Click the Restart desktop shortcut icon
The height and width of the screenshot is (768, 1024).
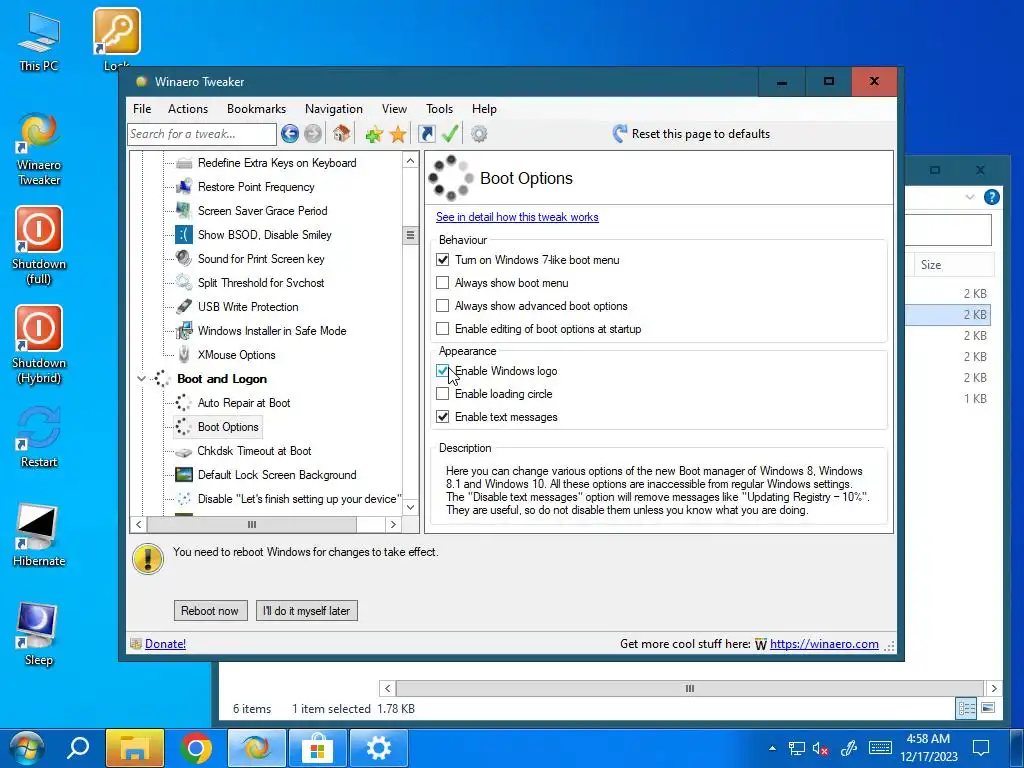pos(39,436)
